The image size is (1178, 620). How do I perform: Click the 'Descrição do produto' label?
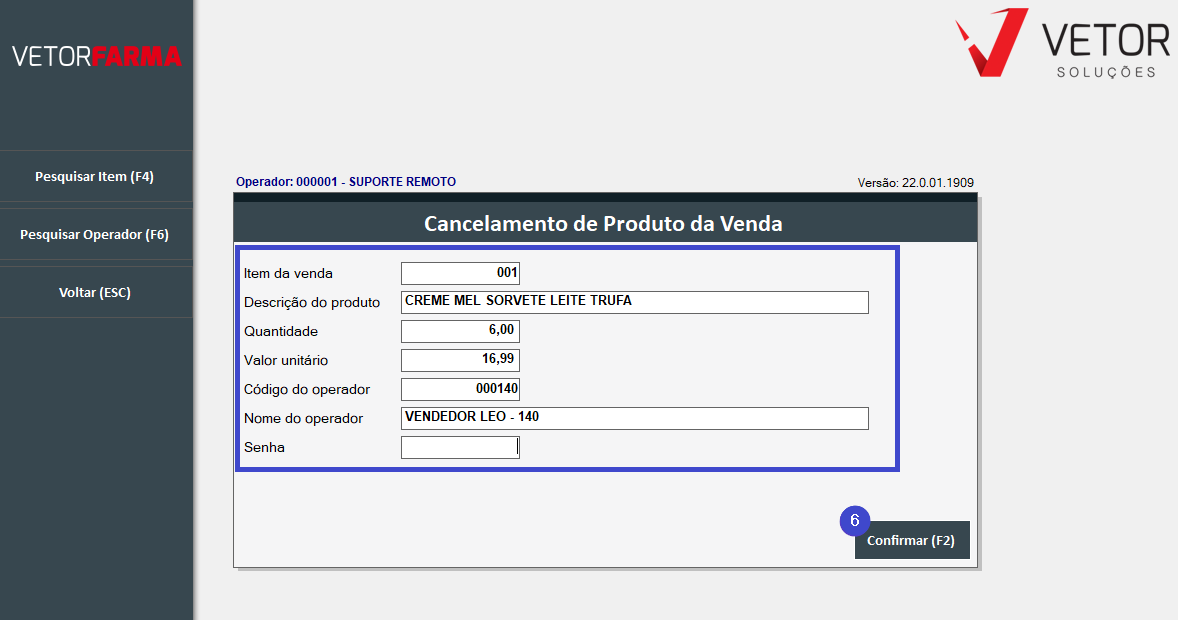point(312,302)
